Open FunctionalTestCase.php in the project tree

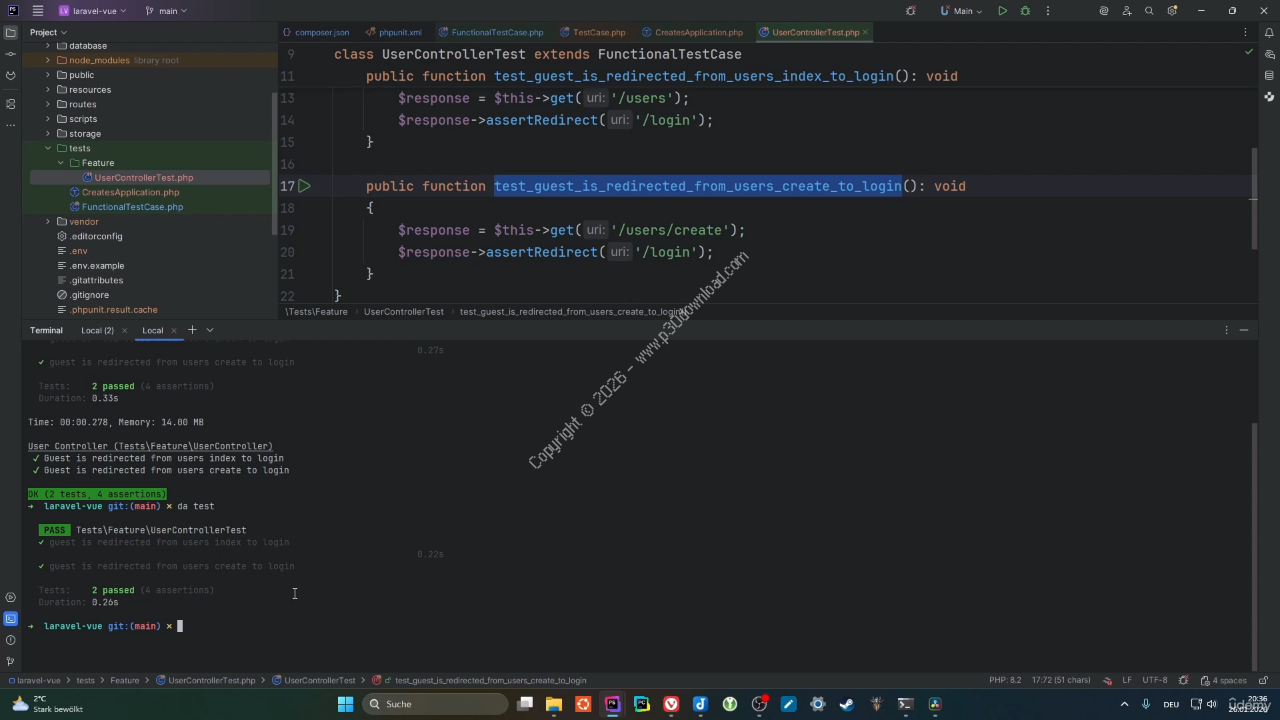point(132,207)
